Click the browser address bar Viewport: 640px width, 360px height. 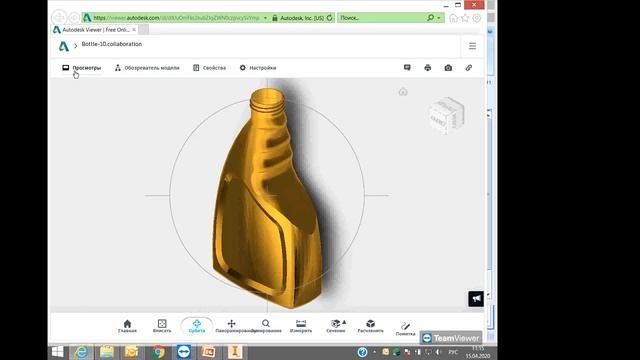tap(176, 18)
